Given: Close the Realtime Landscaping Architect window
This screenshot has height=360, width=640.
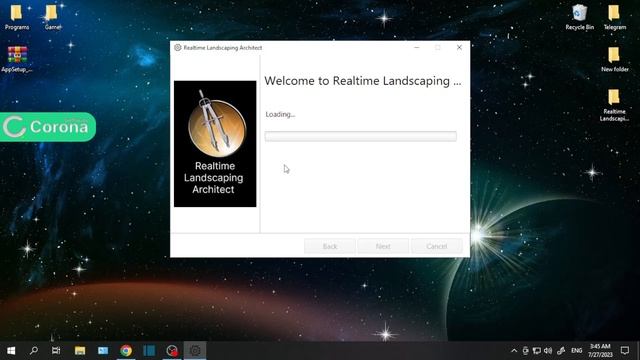Looking at the screenshot, I should 459,47.
